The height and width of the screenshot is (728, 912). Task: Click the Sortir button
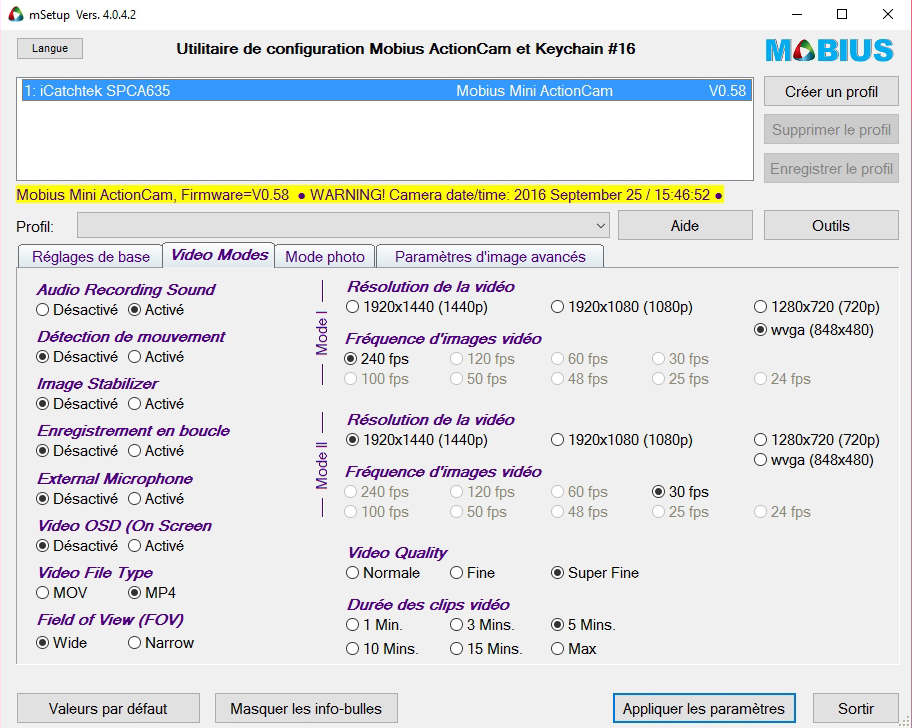coord(856,708)
